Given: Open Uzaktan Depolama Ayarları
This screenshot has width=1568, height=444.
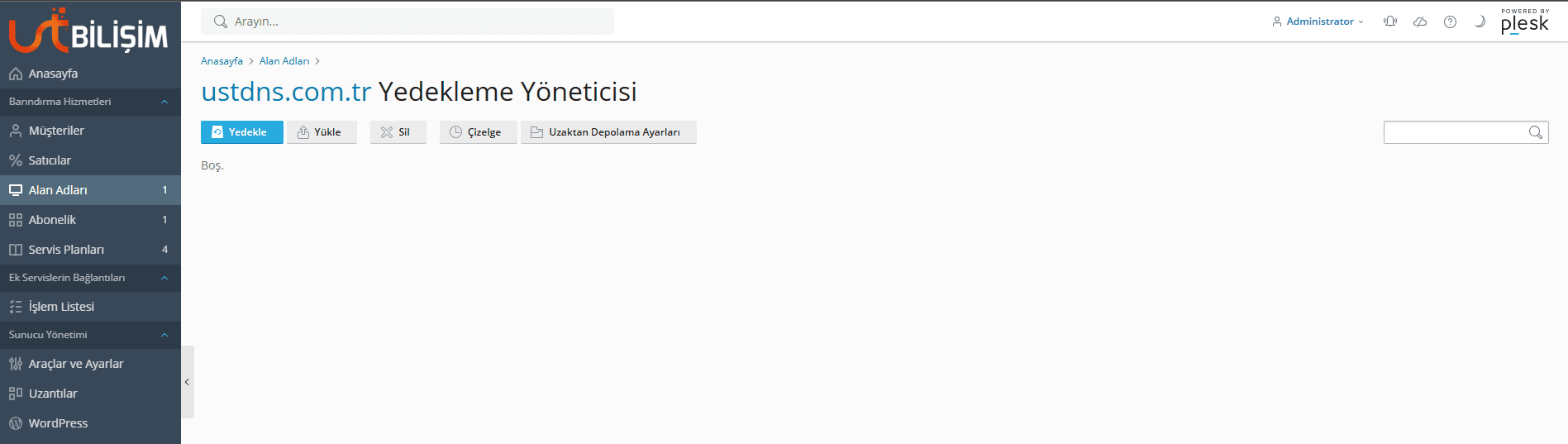Looking at the screenshot, I should coord(608,132).
